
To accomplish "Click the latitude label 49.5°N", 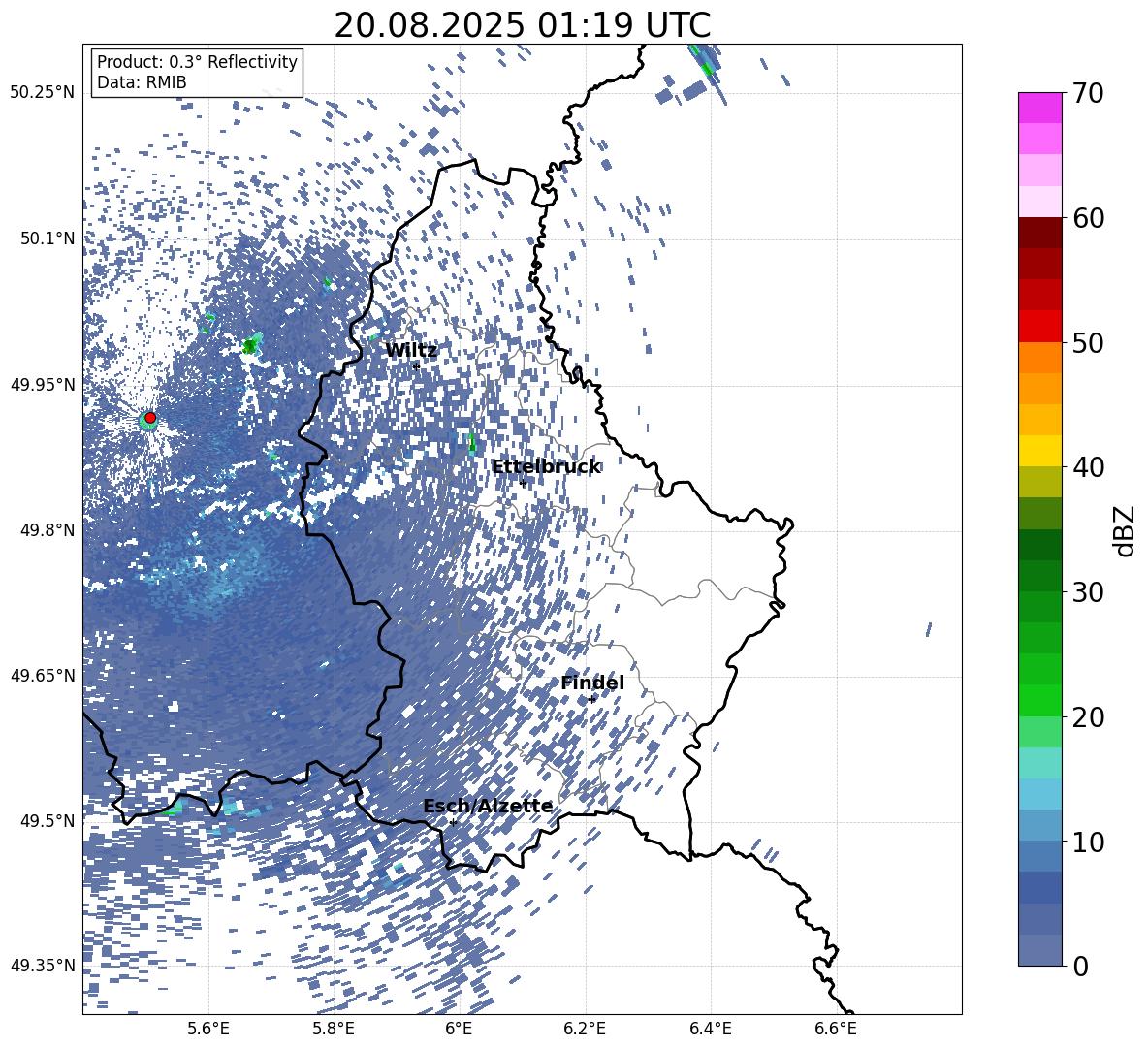I will 47,820.
